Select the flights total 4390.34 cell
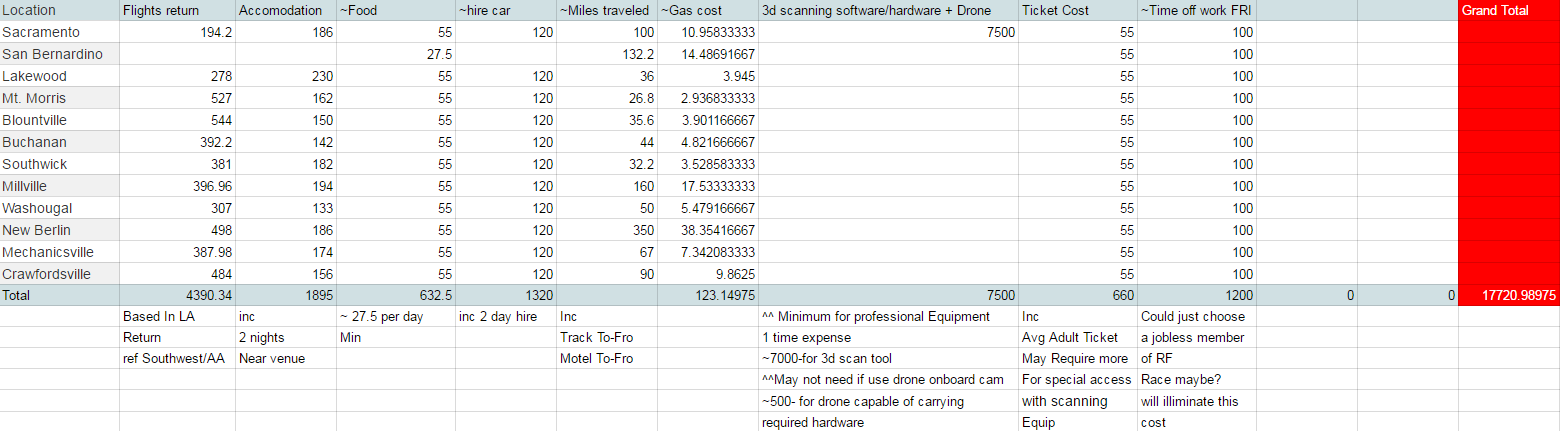Viewport: 1560px width, 431px height. (178, 295)
